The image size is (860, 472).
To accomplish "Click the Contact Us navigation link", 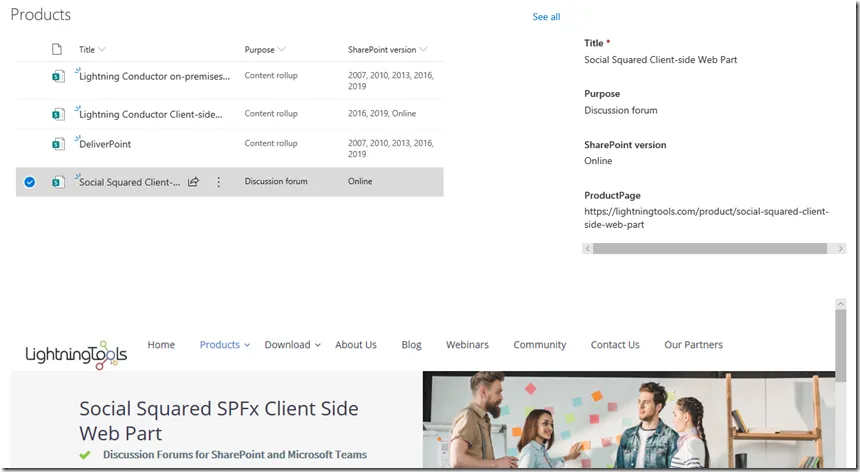I will pos(615,345).
